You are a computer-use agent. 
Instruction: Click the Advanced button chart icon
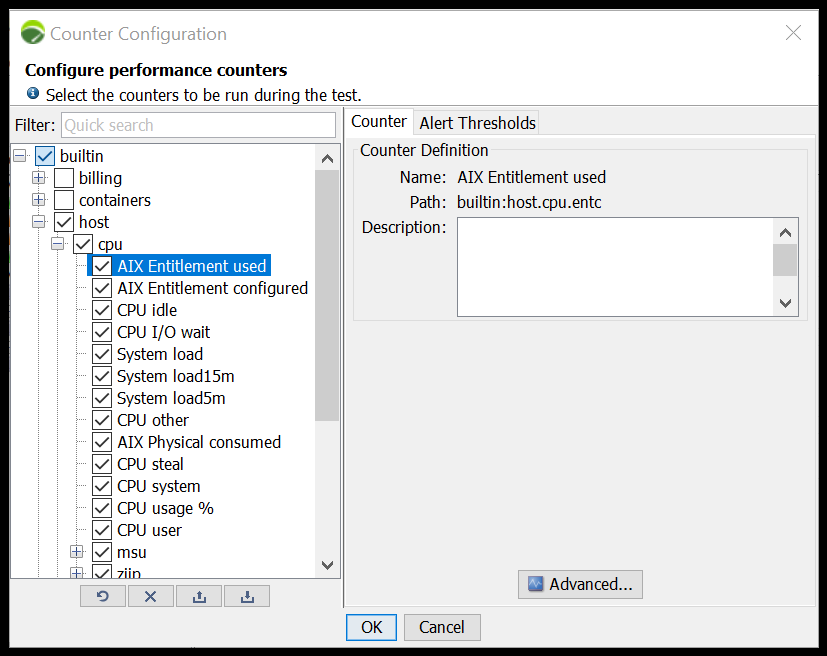(x=535, y=584)
